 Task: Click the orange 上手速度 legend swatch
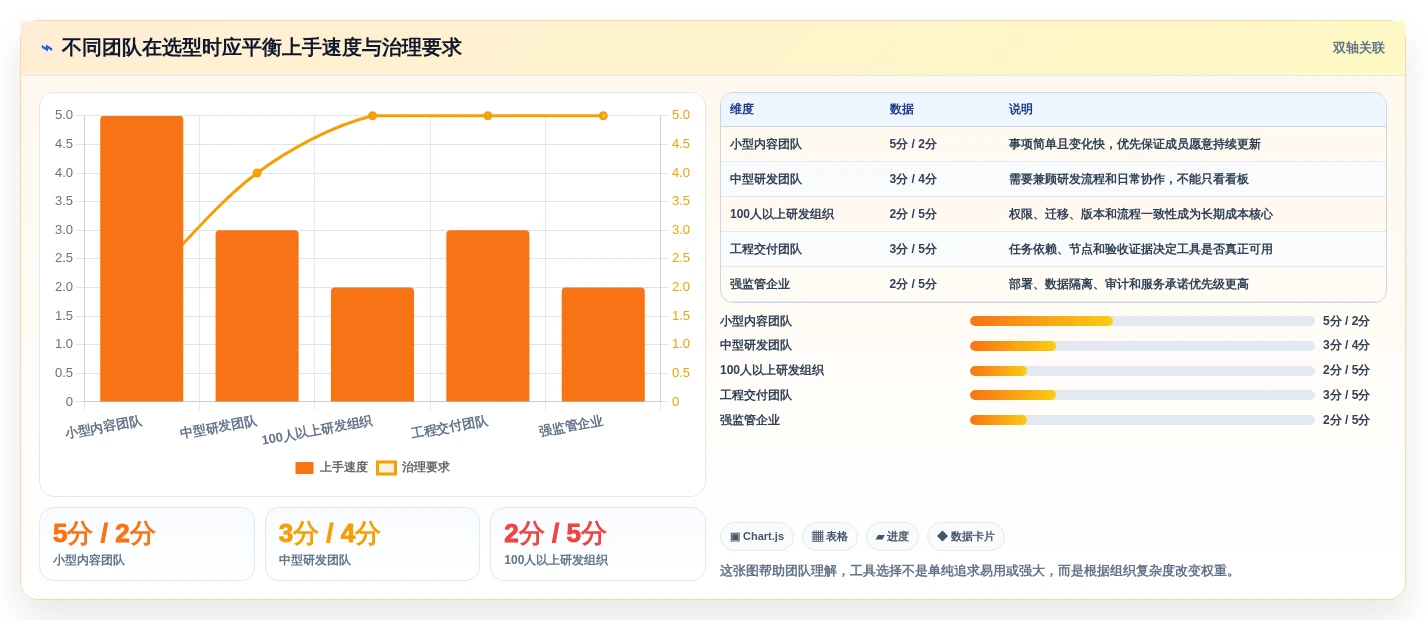[305, 467]
